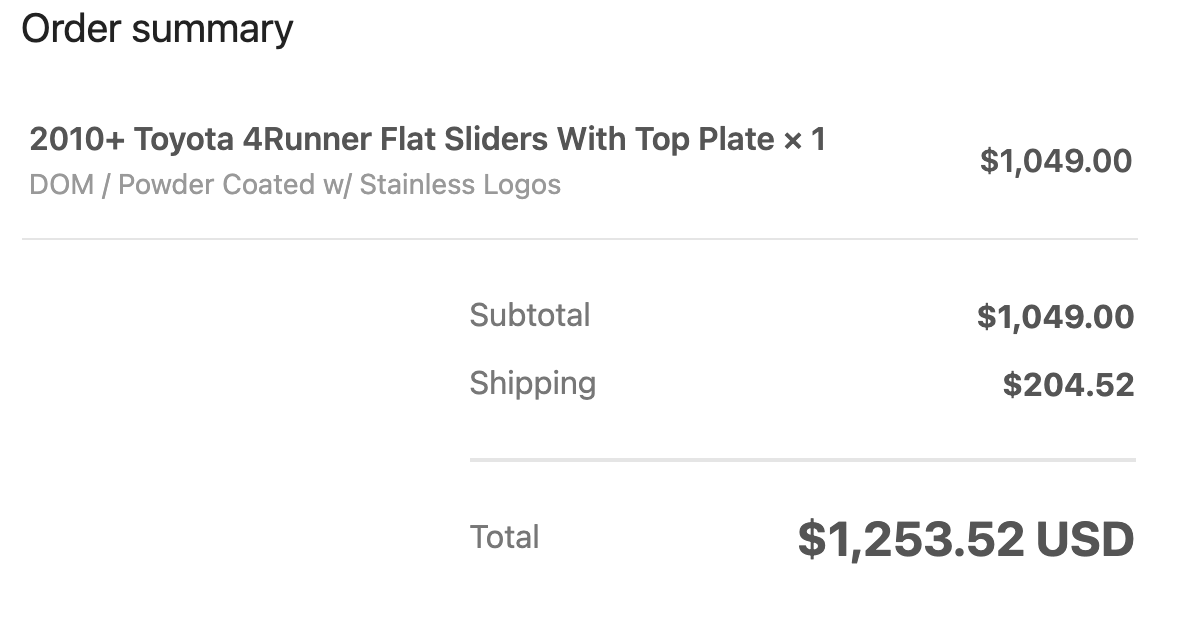
Task: Click the divider line above Total
Action: [802, 459]
